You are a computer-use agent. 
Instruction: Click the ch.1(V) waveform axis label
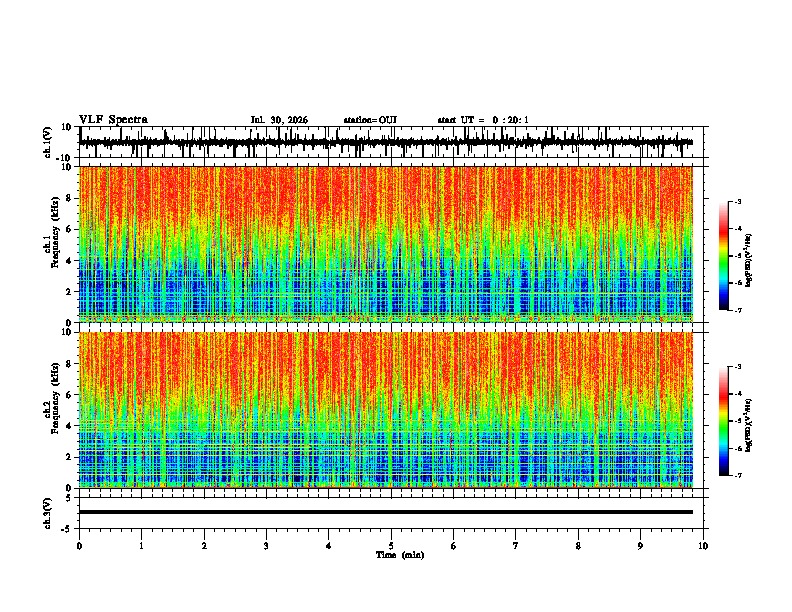[48, 142]
